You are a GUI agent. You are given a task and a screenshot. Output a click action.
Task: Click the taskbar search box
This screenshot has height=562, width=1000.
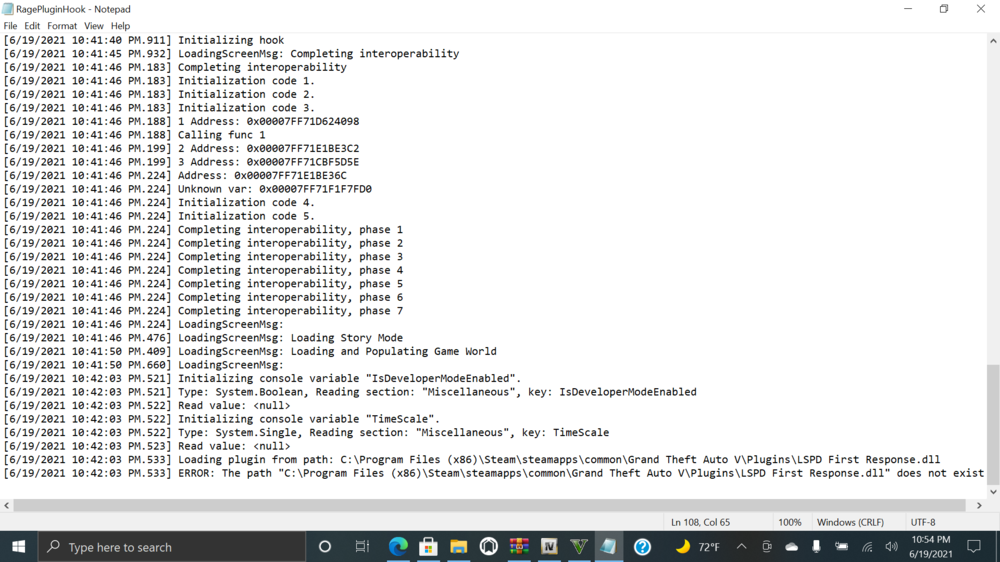point(172,547)
